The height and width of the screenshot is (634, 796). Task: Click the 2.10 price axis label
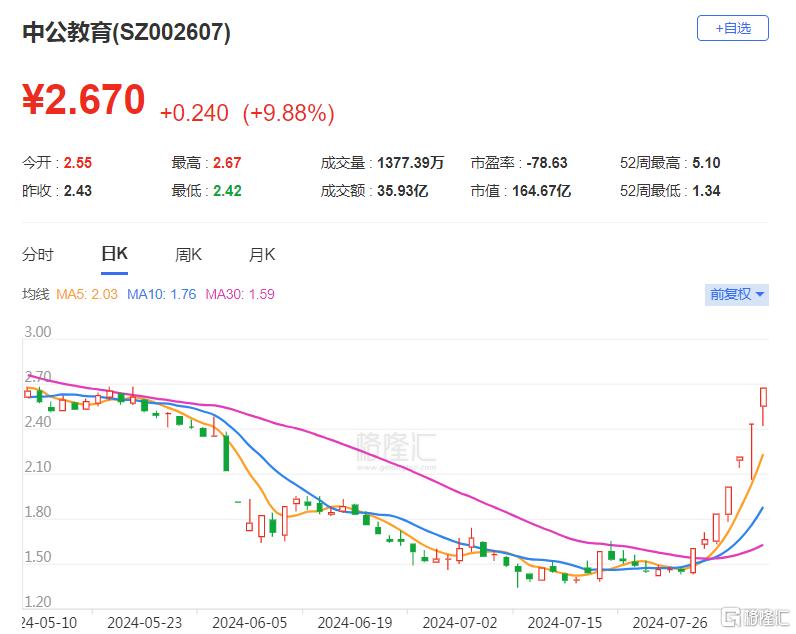coord(38,467)
